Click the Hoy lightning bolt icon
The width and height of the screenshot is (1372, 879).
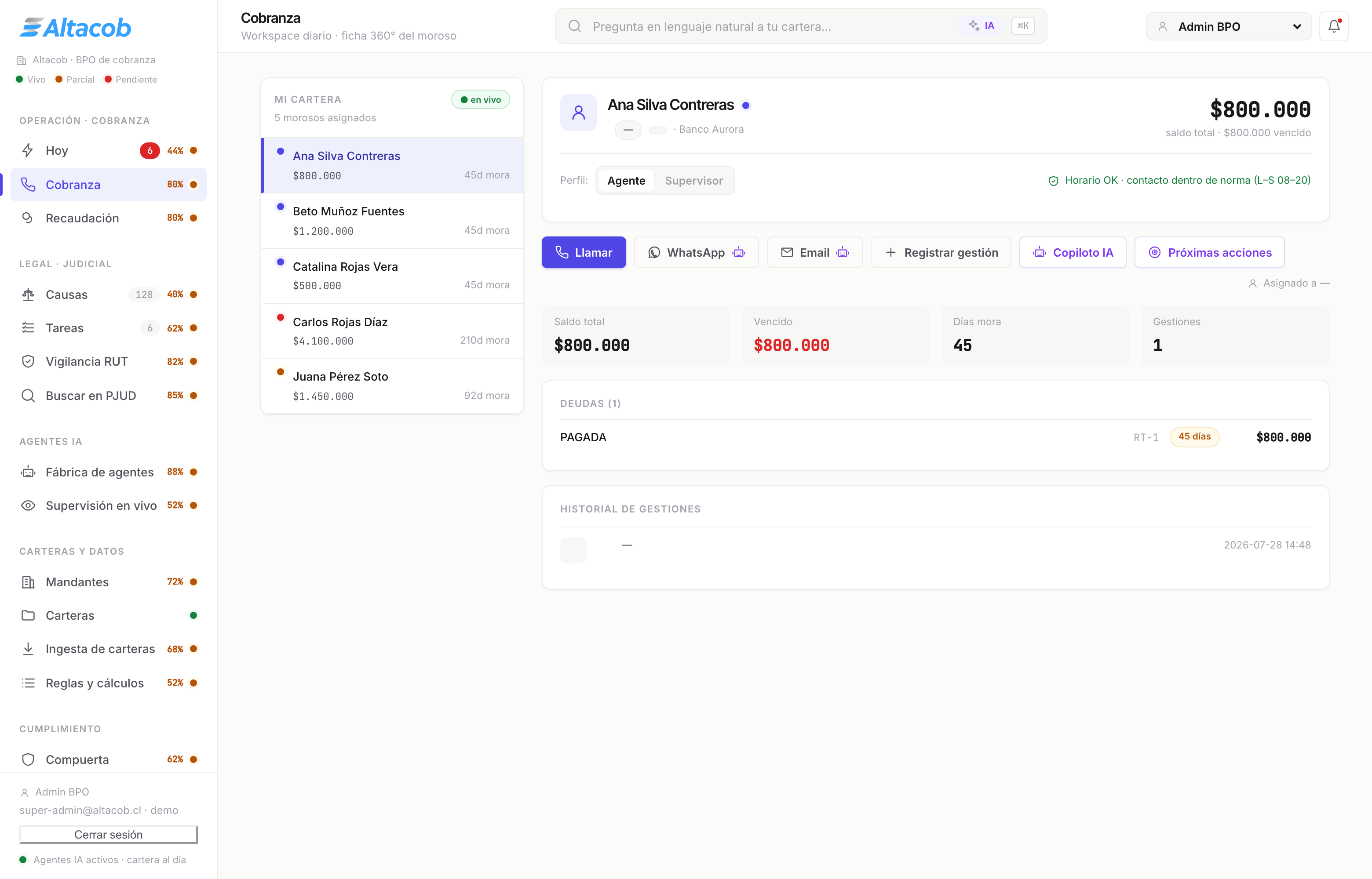(28, 150)
